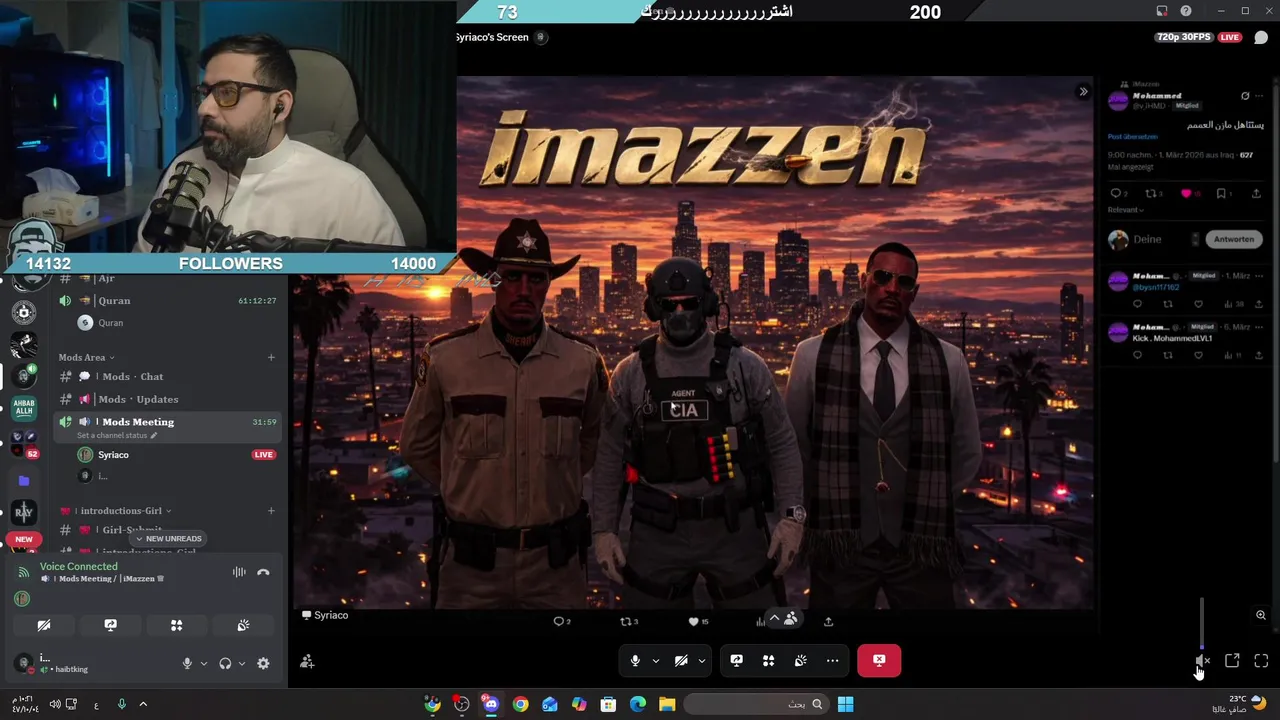Screen dimensions: 1280x720
Task: Open Windows Start button on taskbar
Action: pos(845,704)
